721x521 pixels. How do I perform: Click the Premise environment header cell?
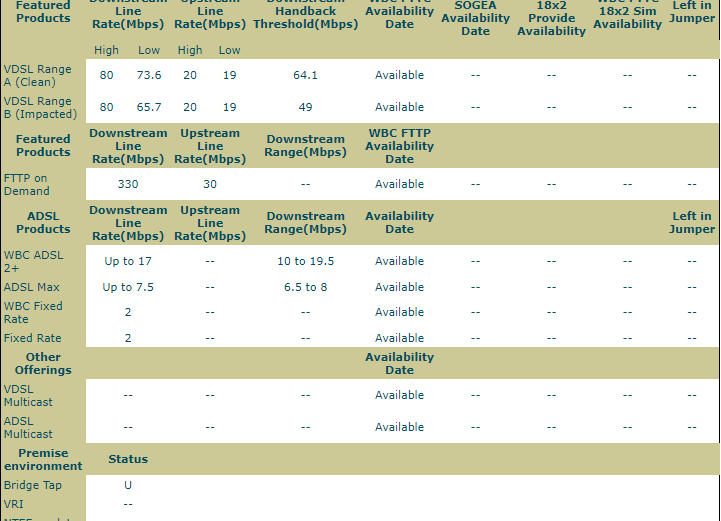tap(43, 460)
